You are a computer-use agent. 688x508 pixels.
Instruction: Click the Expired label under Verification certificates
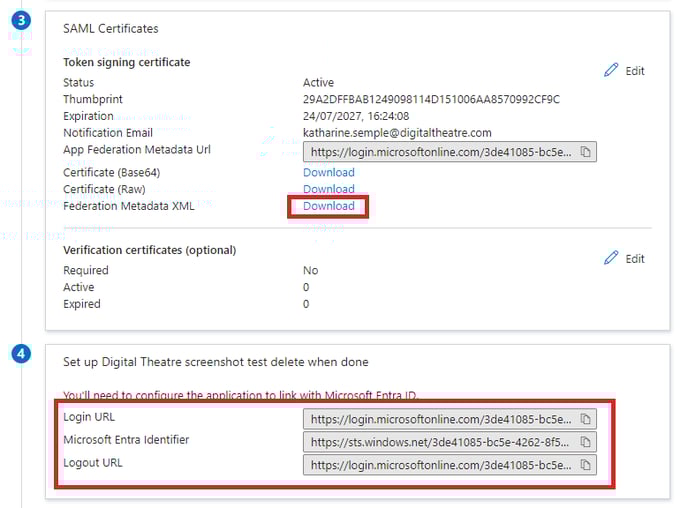82,304
